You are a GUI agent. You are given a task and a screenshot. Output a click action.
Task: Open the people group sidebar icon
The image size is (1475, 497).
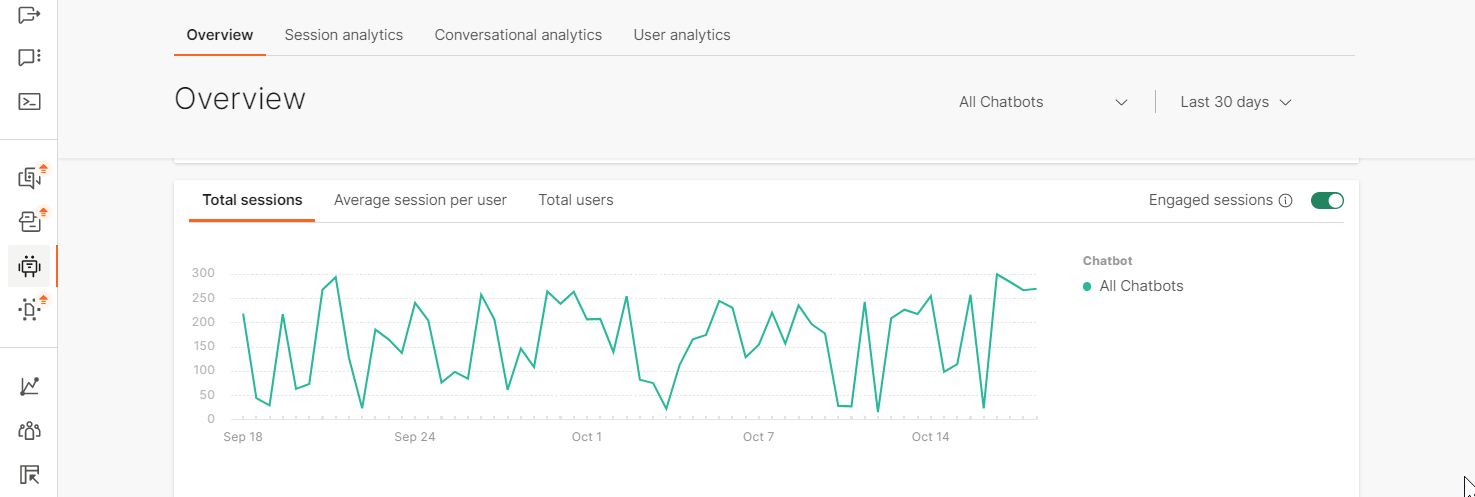29,430
